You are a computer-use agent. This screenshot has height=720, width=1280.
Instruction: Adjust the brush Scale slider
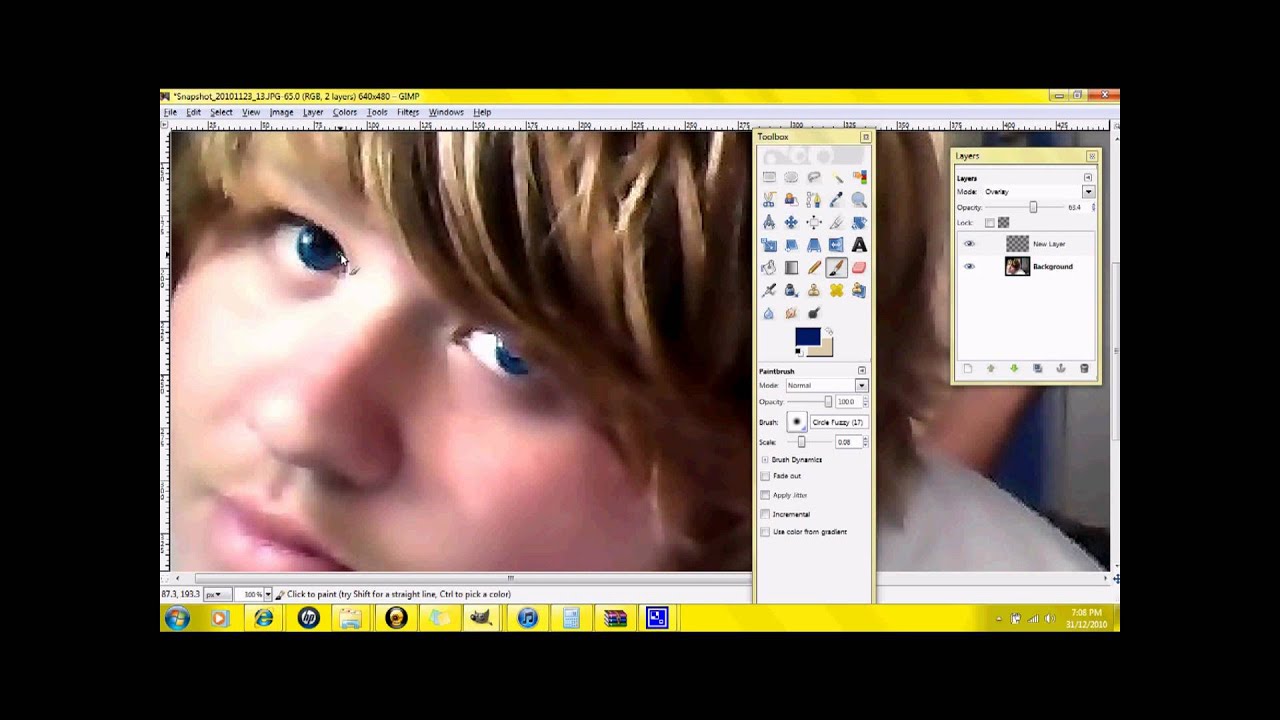pos(809,442)
